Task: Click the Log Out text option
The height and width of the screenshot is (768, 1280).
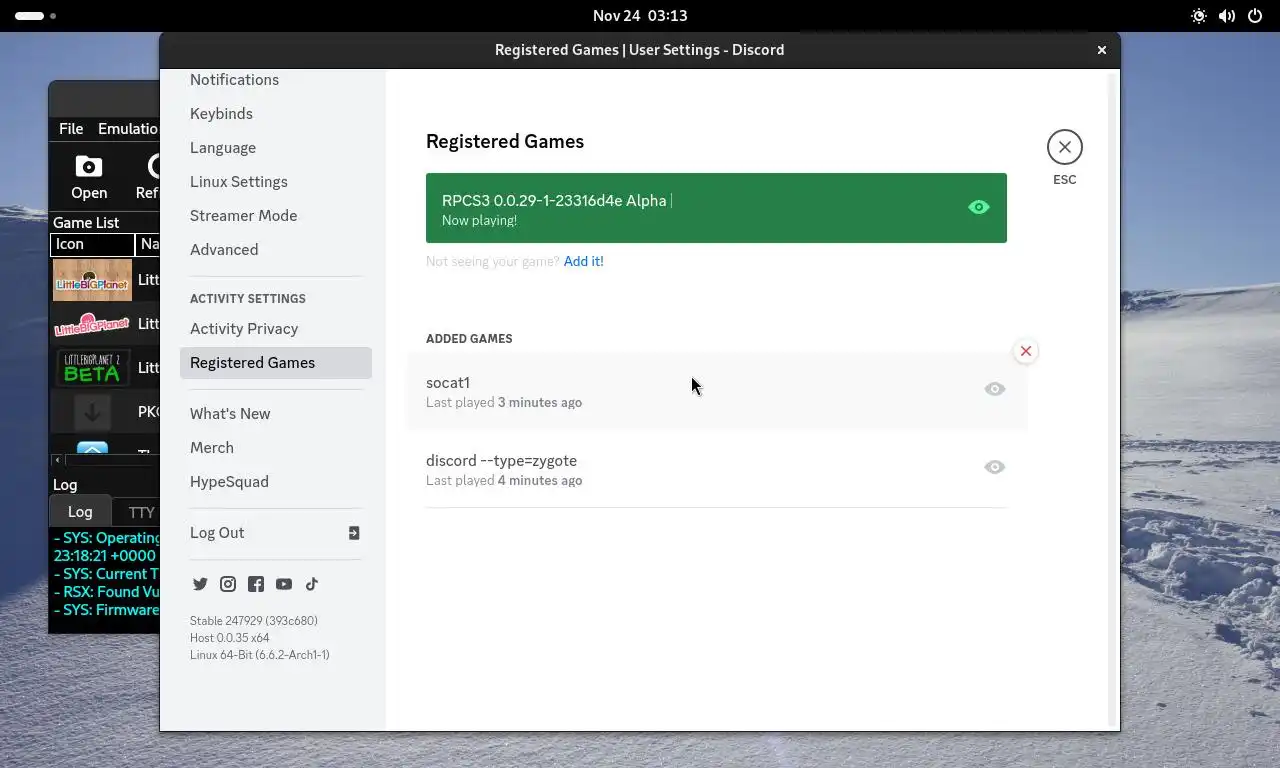Action: click(217, 533)
